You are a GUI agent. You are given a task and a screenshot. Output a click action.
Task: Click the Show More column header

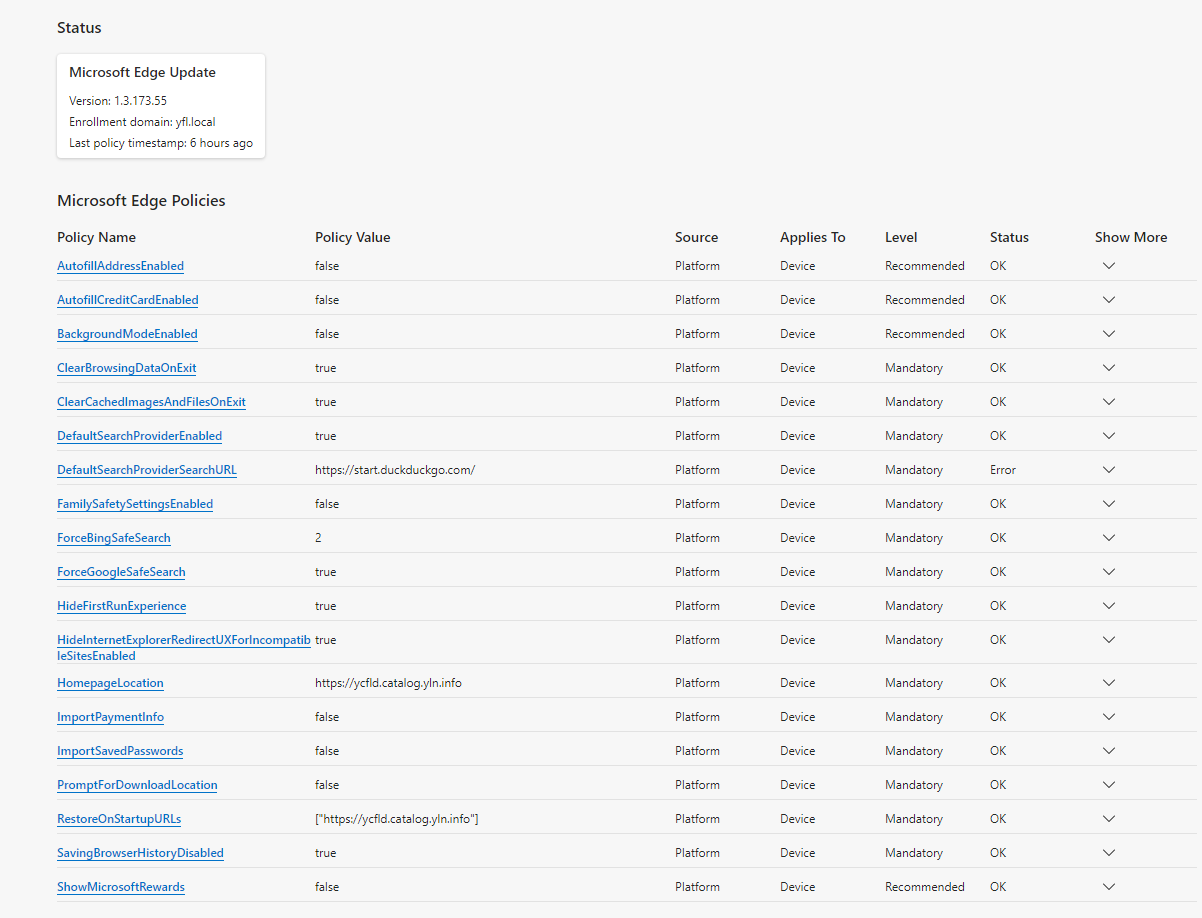(1131, 237)
